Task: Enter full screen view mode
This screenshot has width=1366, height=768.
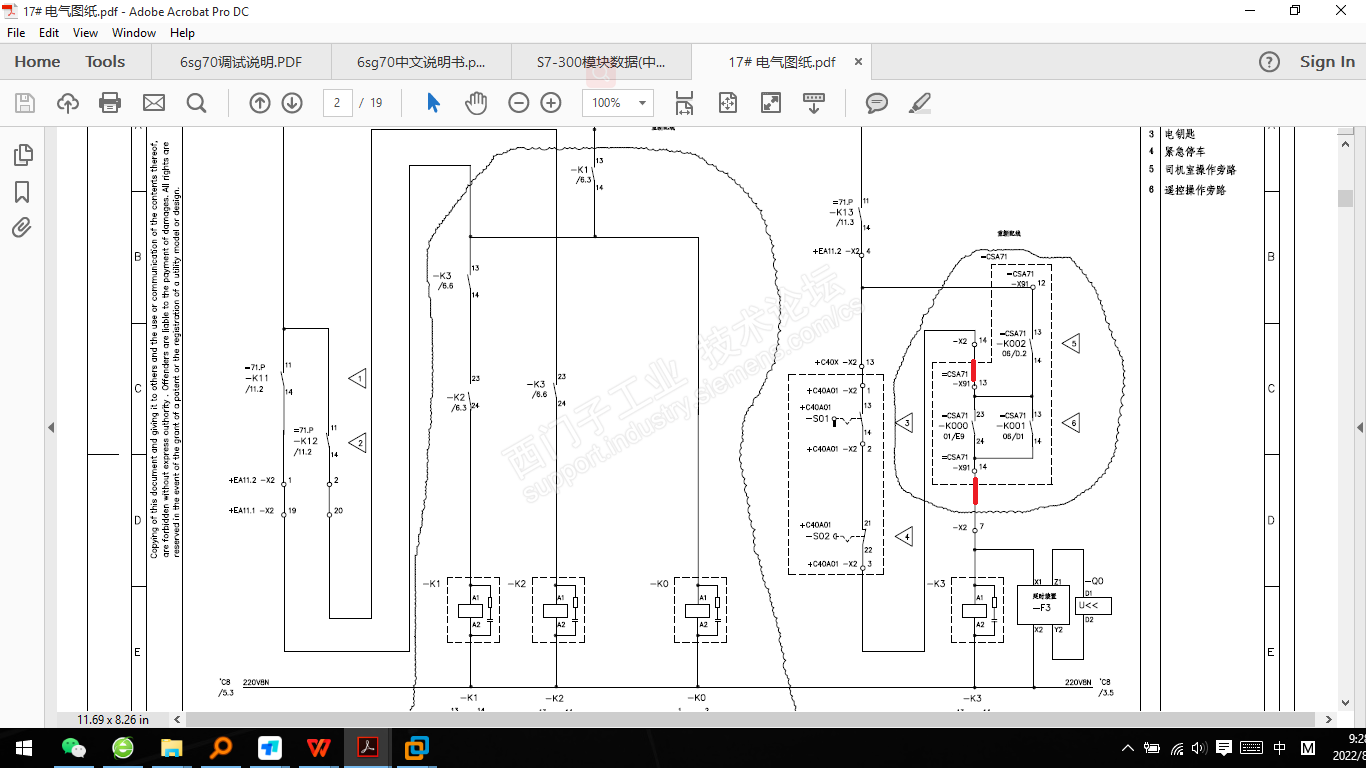Action: pos(771,103)
